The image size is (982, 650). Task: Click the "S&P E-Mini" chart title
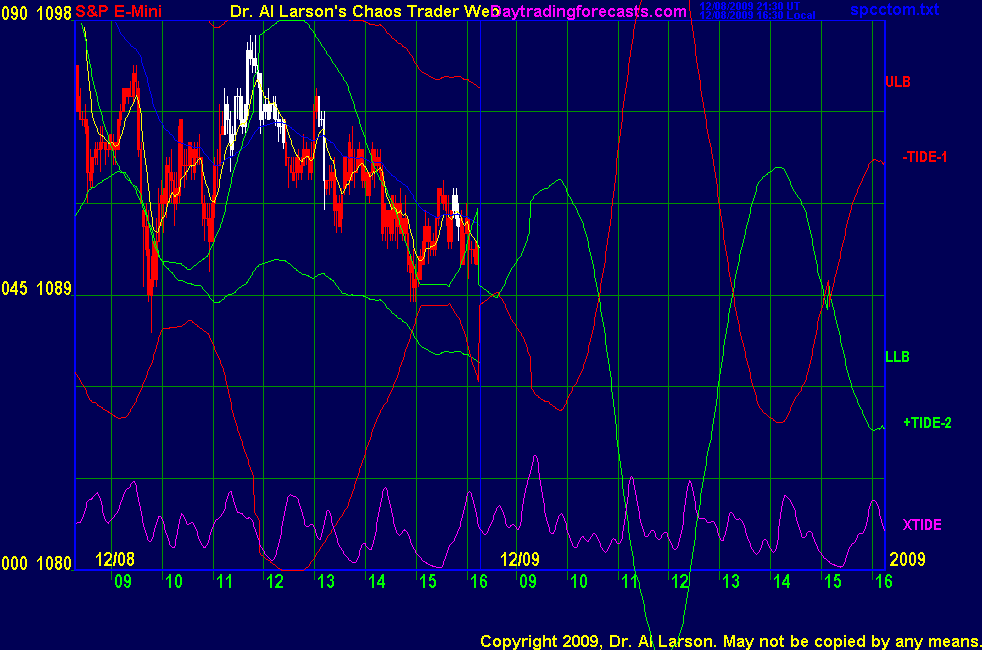[118, 11]
